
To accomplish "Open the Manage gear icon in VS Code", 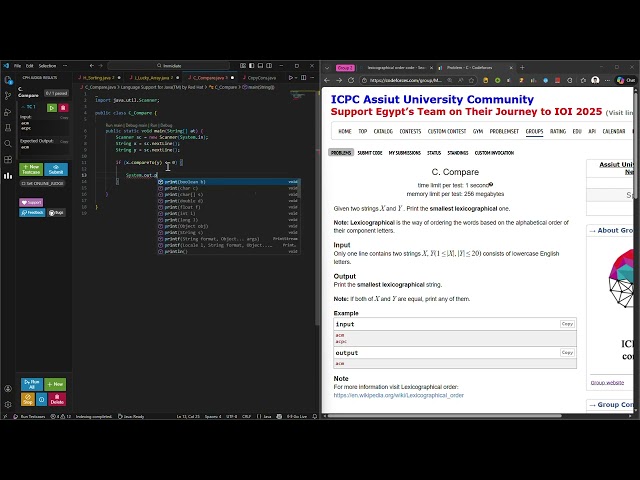I will [8, 404].
